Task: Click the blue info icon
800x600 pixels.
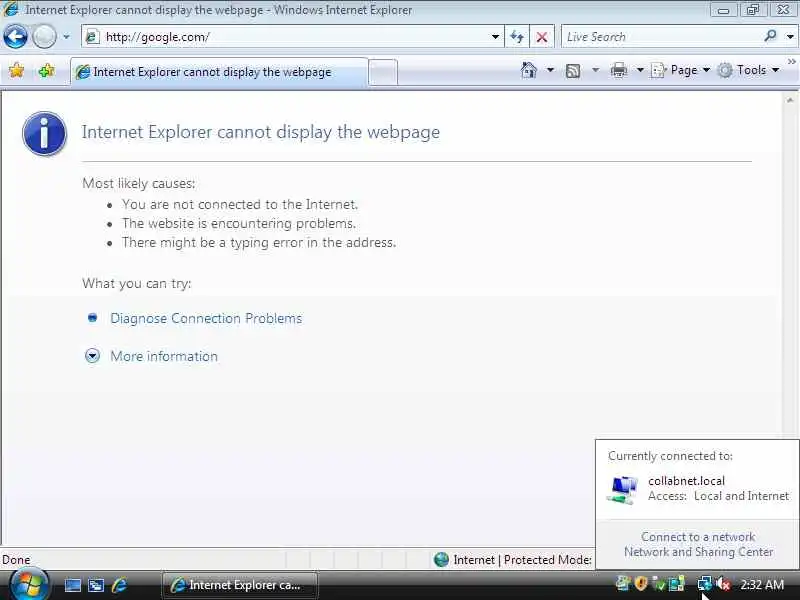Action: (44, 134)
